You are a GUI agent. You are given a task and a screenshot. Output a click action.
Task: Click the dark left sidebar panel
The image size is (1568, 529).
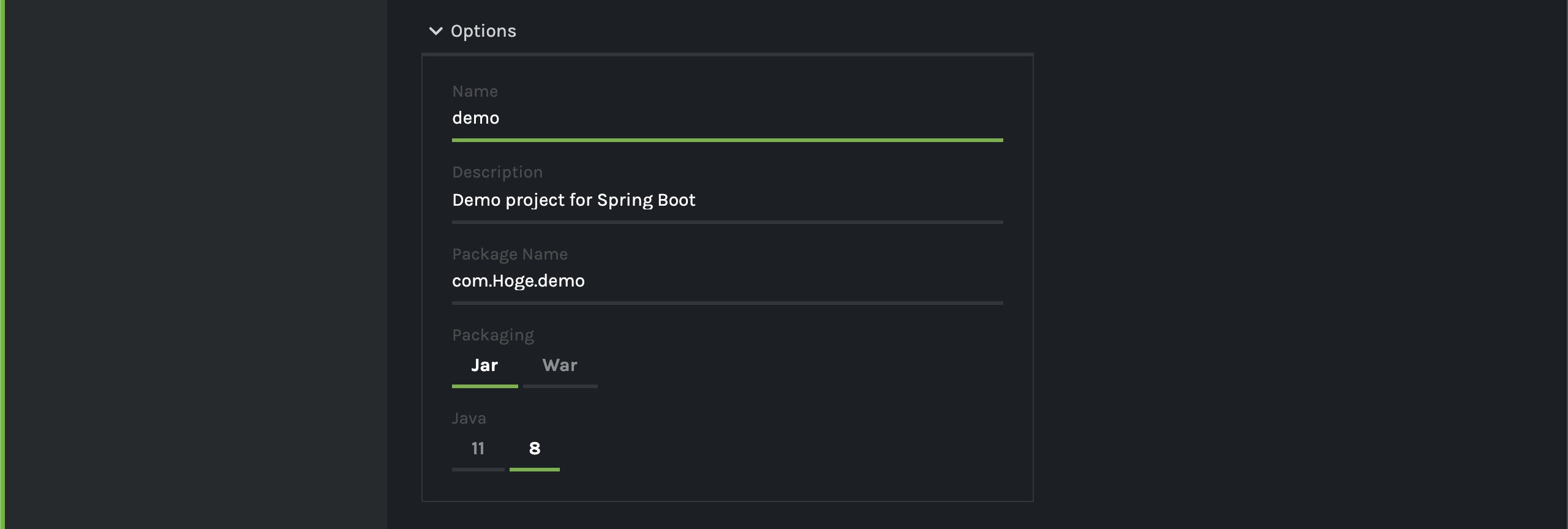(196, 264)
